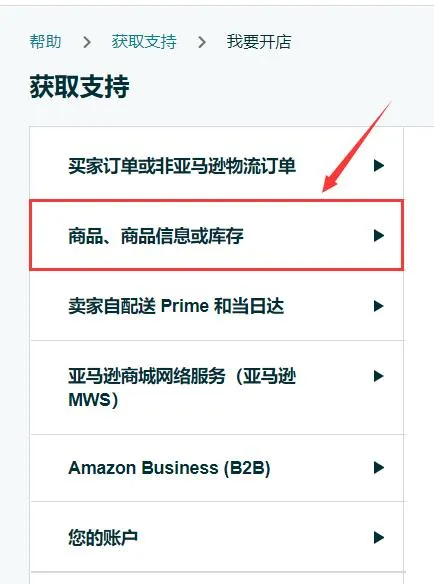Select Amazon Business (B2B) support topic
This screenshot has height=584, width=434.
[x=216, y=468]
